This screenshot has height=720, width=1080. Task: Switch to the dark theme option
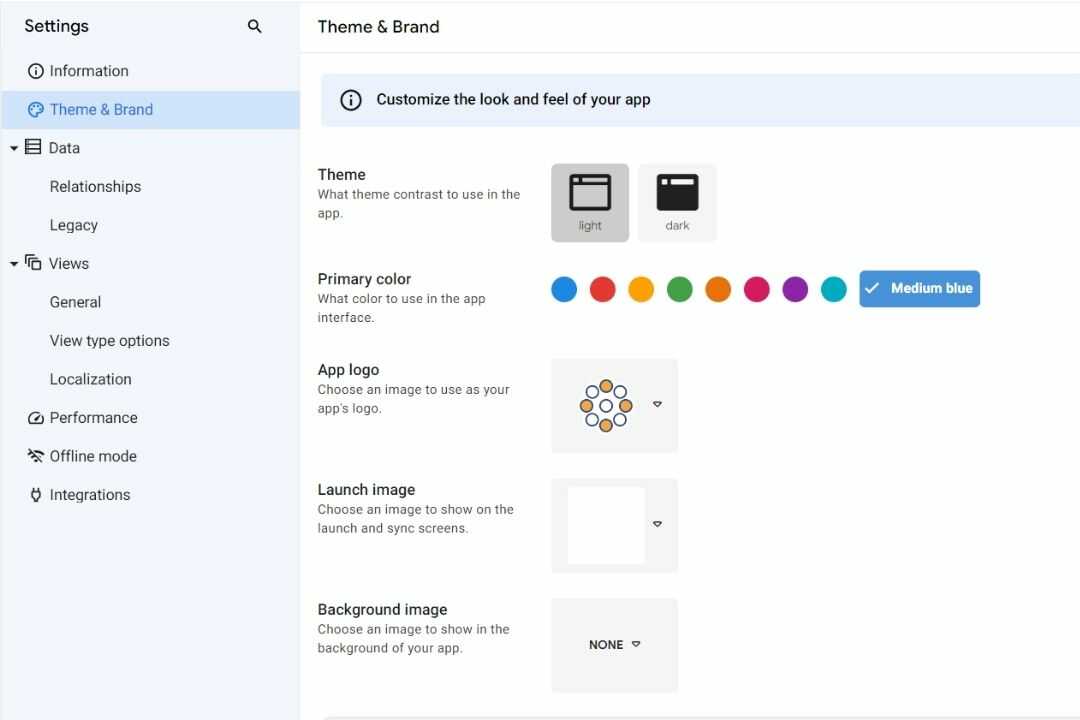pos(677,202)
